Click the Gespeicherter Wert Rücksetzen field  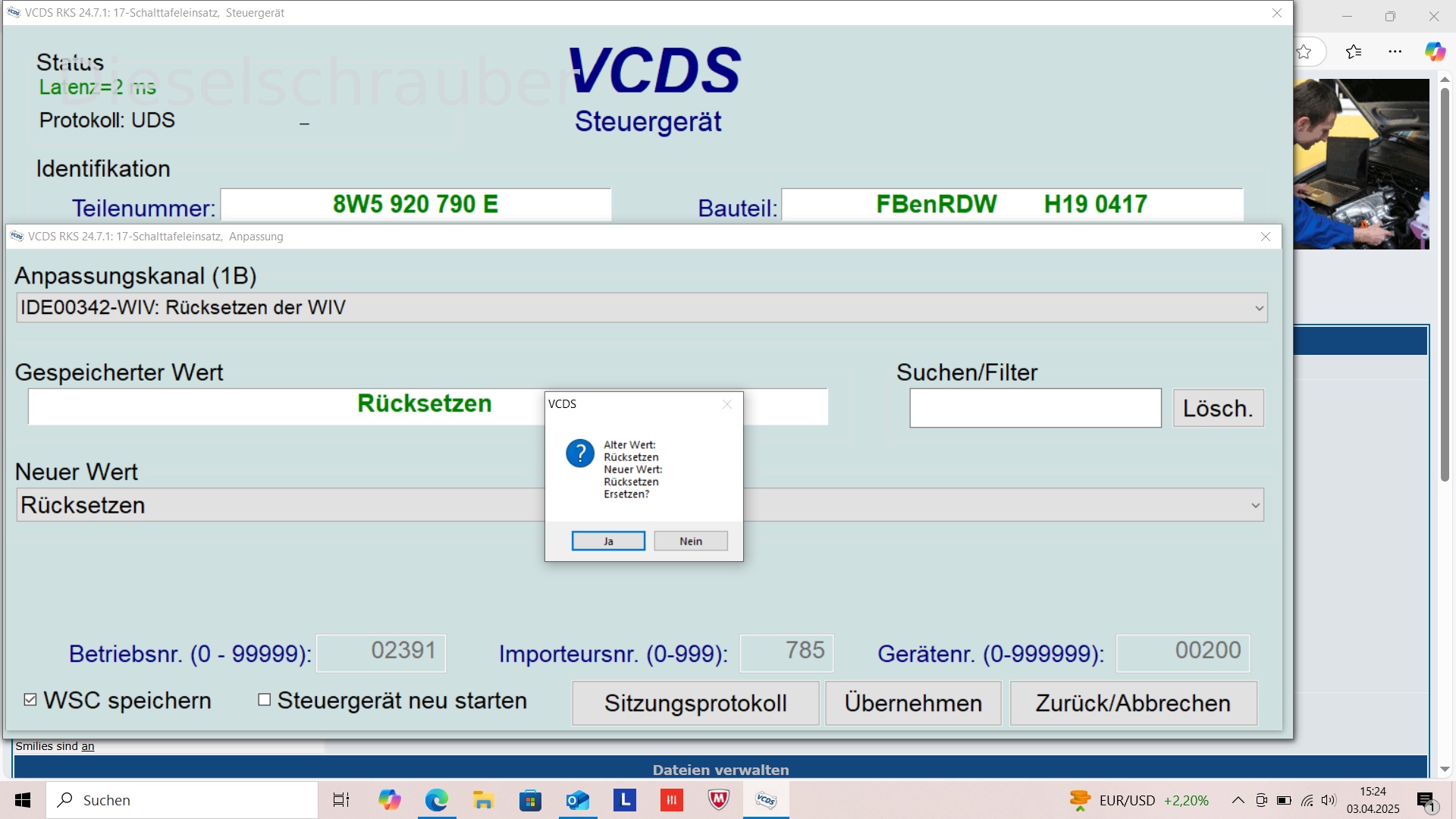coord(428,406)
